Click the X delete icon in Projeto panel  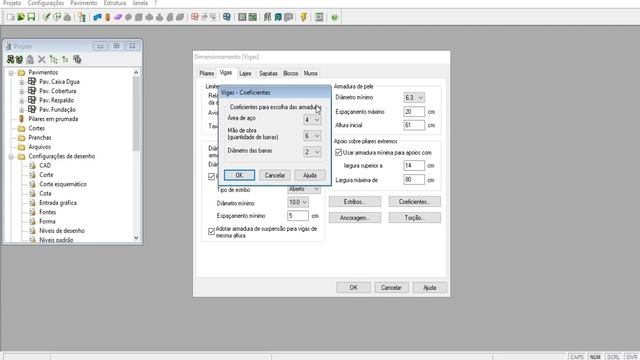(42, 60)
